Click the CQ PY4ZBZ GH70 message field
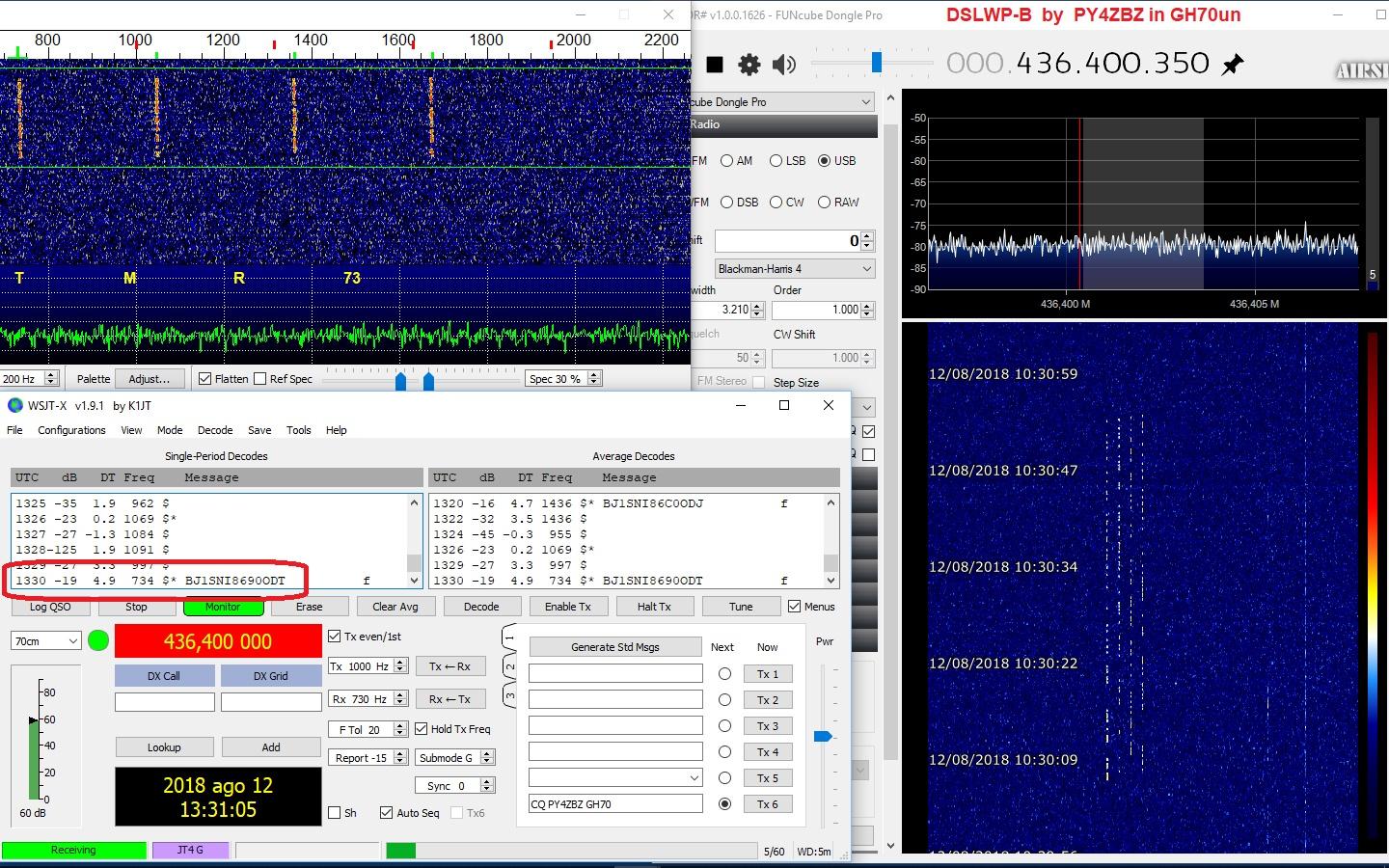The image size is (1389, 868). tap(615, 803)
